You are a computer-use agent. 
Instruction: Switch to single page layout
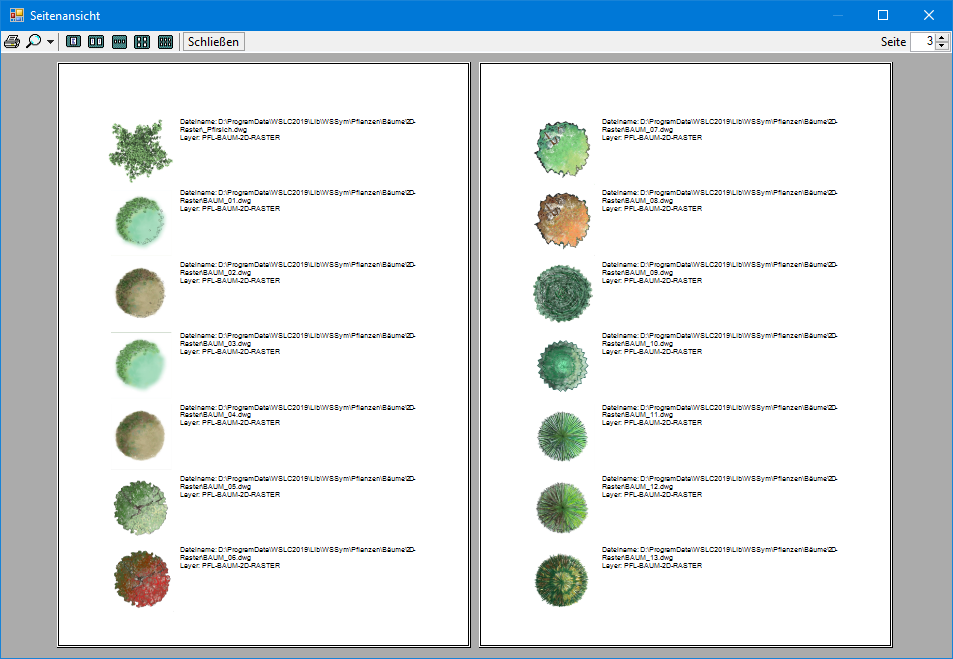pos(73,42)
